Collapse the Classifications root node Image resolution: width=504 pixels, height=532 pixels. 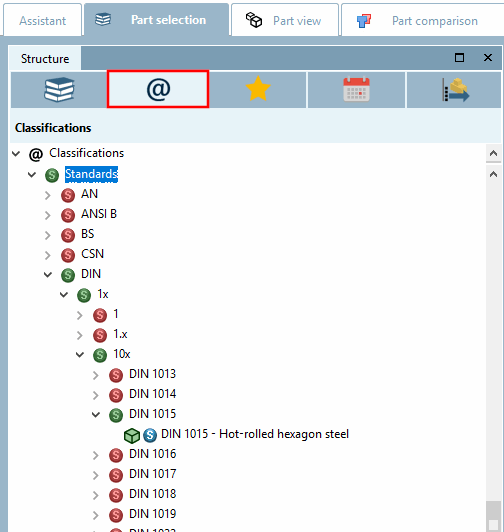(16, 154)
